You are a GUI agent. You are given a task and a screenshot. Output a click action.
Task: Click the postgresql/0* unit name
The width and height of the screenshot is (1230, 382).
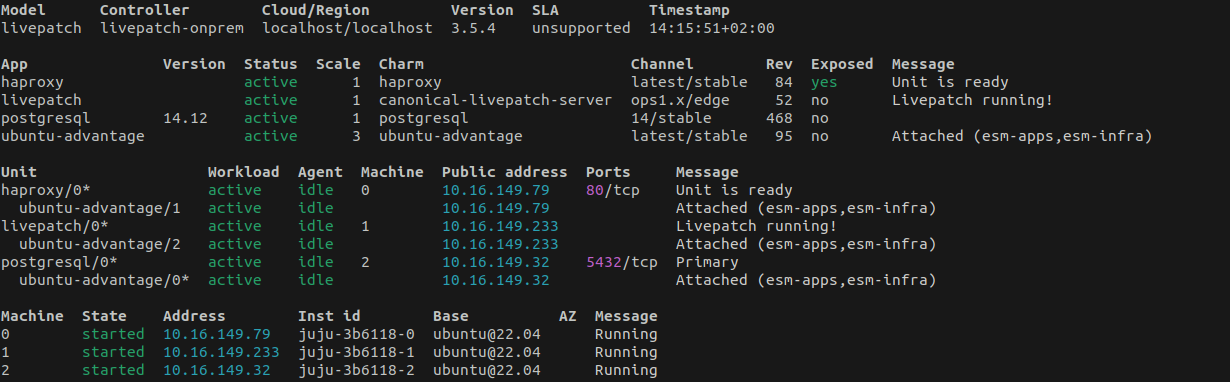pos(59,262)
